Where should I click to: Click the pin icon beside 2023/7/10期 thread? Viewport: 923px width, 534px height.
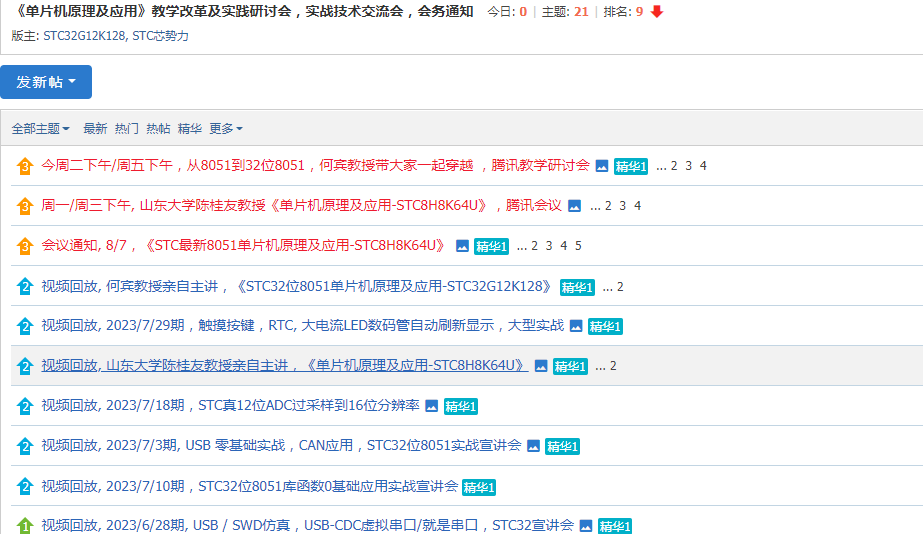tap(24, 486)
